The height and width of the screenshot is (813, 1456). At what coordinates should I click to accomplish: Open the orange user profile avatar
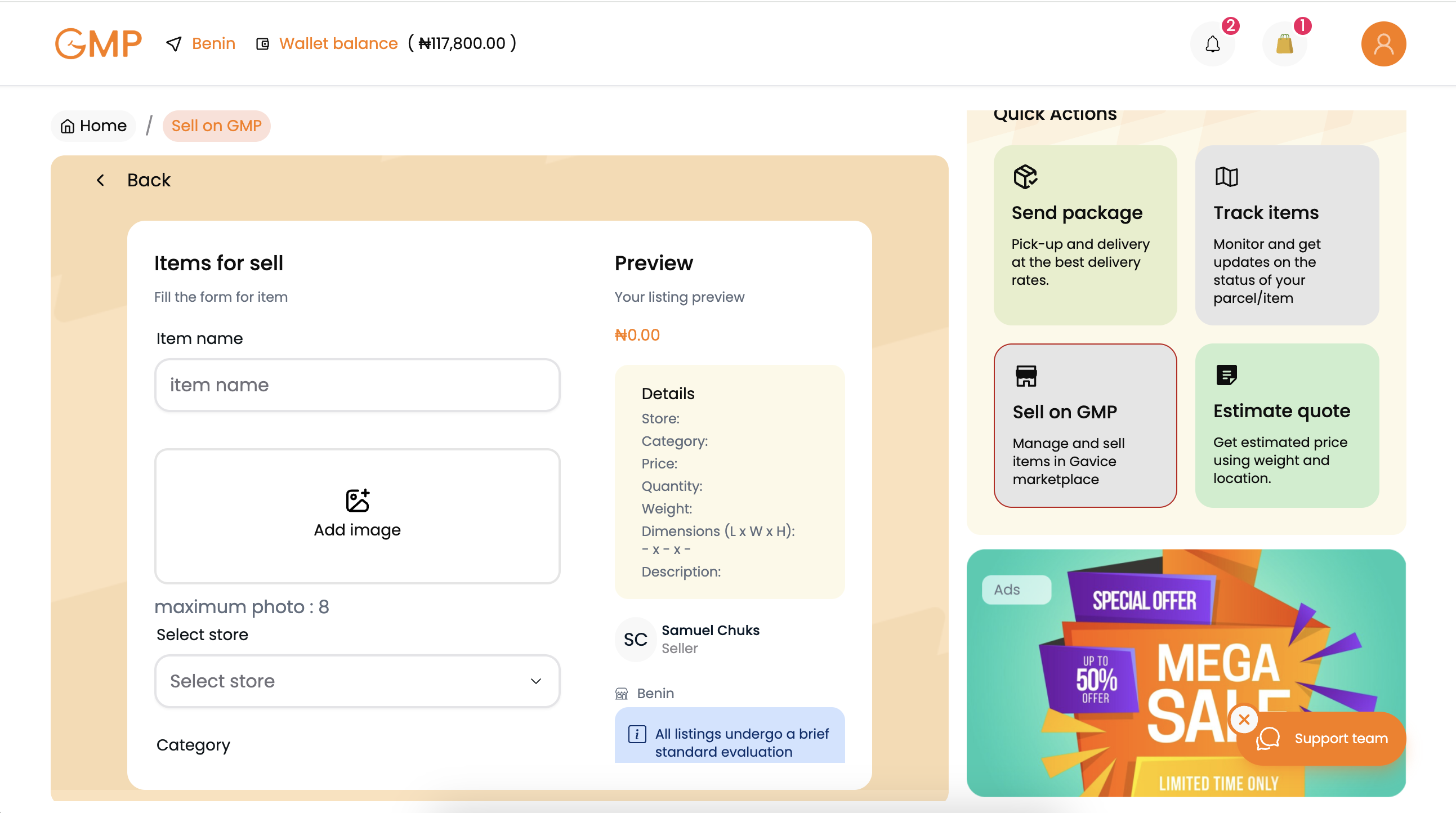tap(1383, 44)
